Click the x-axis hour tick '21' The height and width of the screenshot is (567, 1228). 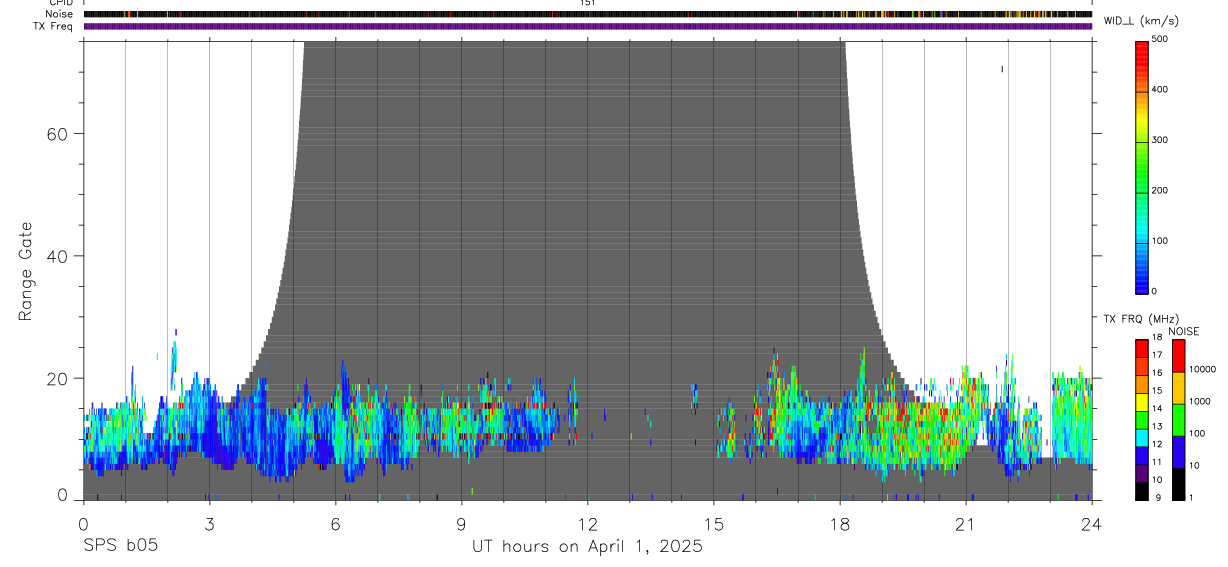point(965,523)
